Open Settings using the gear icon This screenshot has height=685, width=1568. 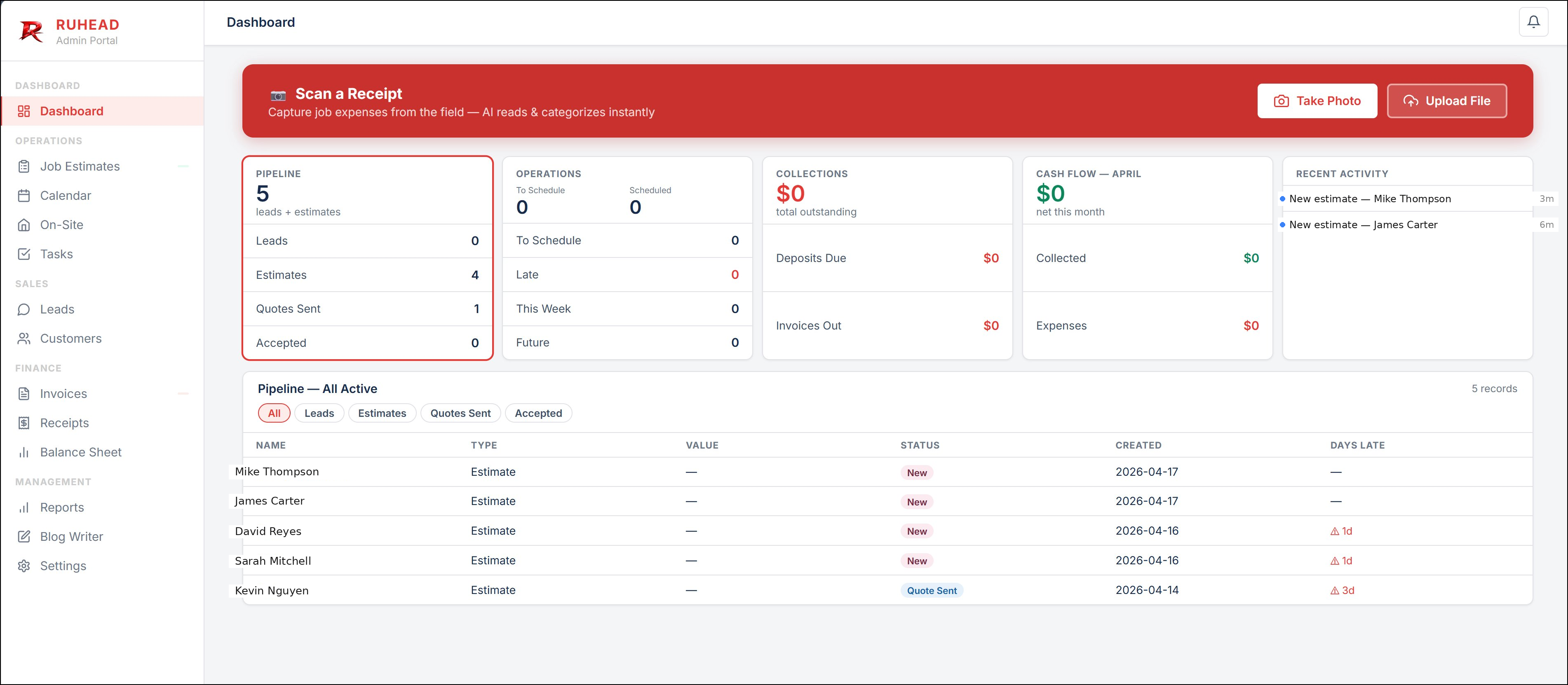click(x=24, y=566)
